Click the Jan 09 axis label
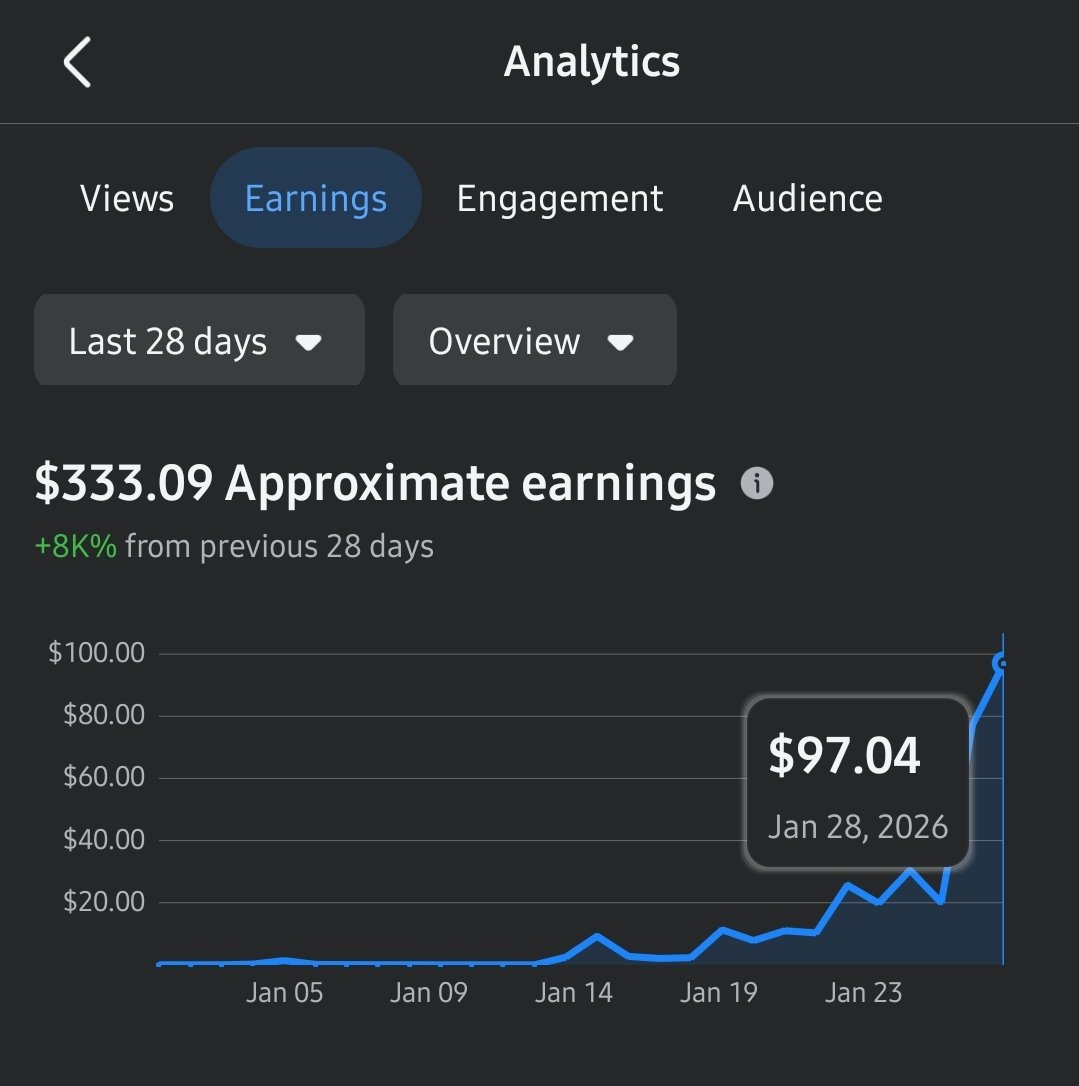Viewport: 1079px width, 1086px height. (x=429, y=992)
